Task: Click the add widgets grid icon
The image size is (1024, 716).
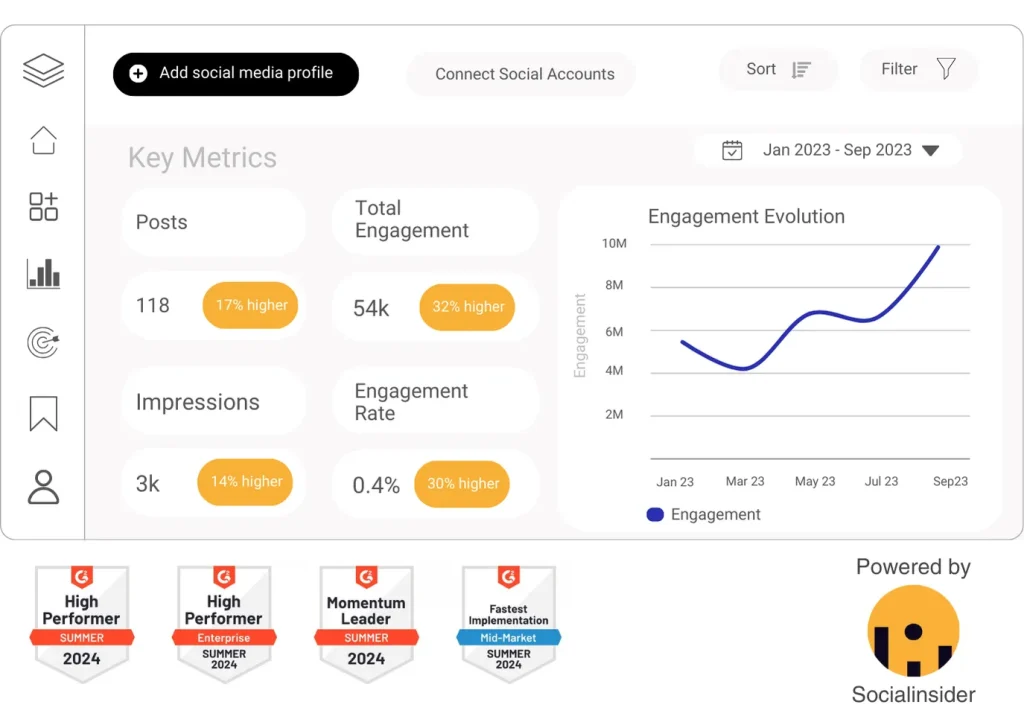Action: coord(43,207)
